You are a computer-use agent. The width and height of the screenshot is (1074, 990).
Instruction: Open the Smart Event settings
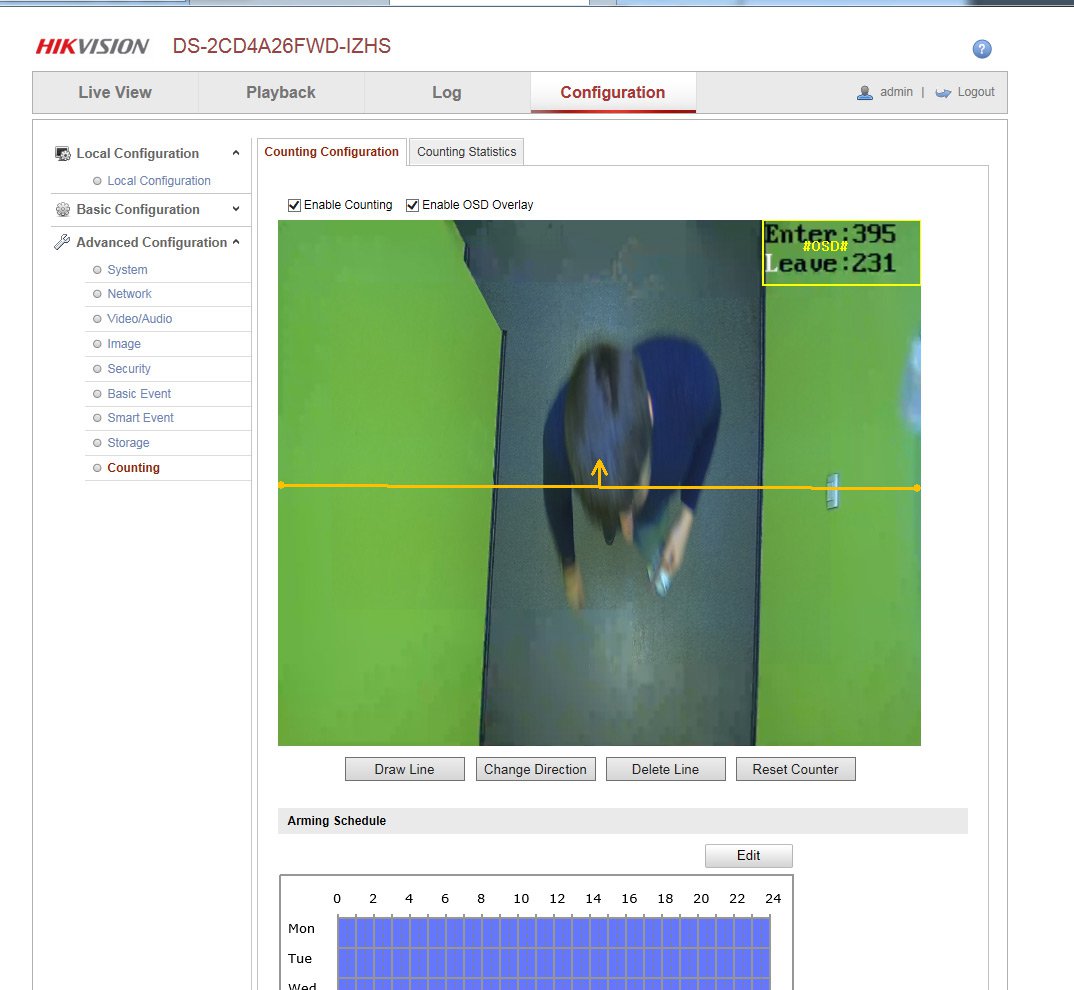click(x=140, y=418)
